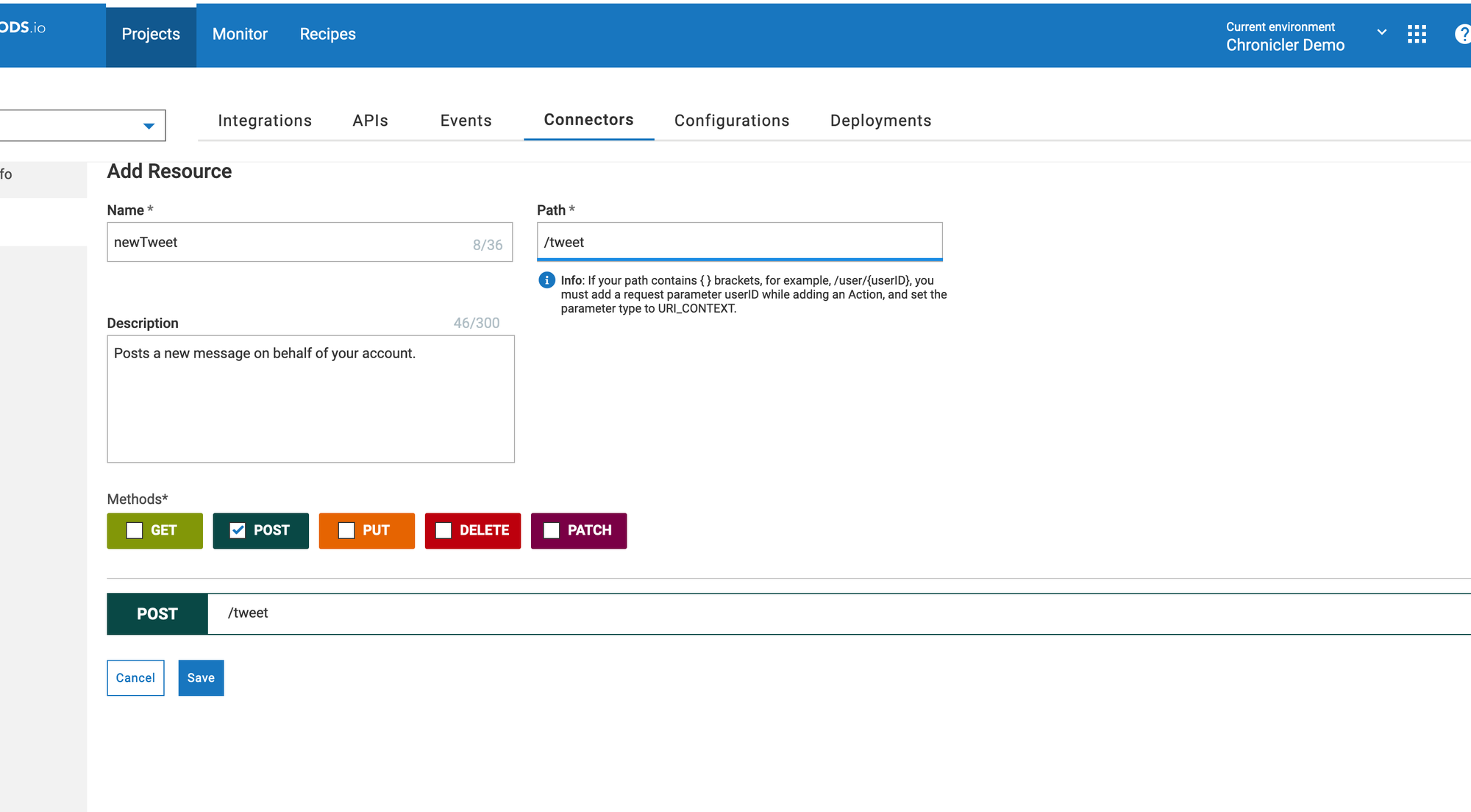Click the Cancel button
The height and width of the screenshot is (812, 1471).
point(135,677)
